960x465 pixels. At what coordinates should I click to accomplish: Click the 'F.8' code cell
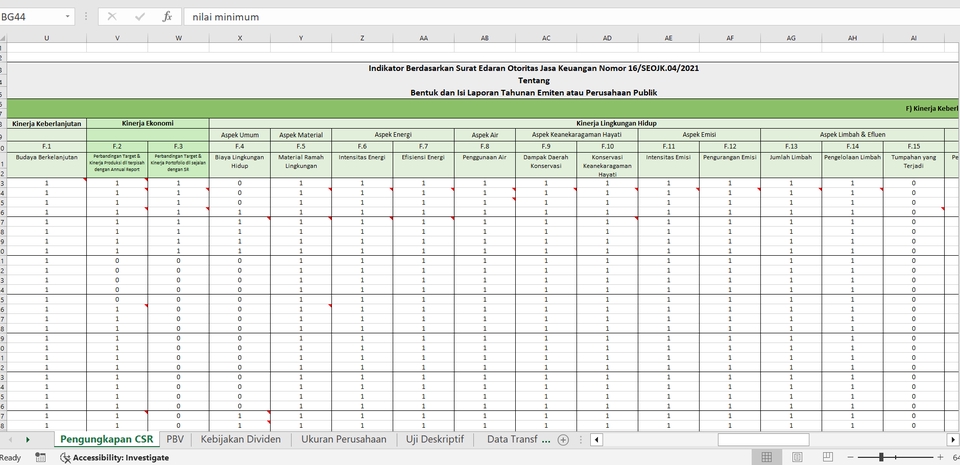tap(484, 147)
